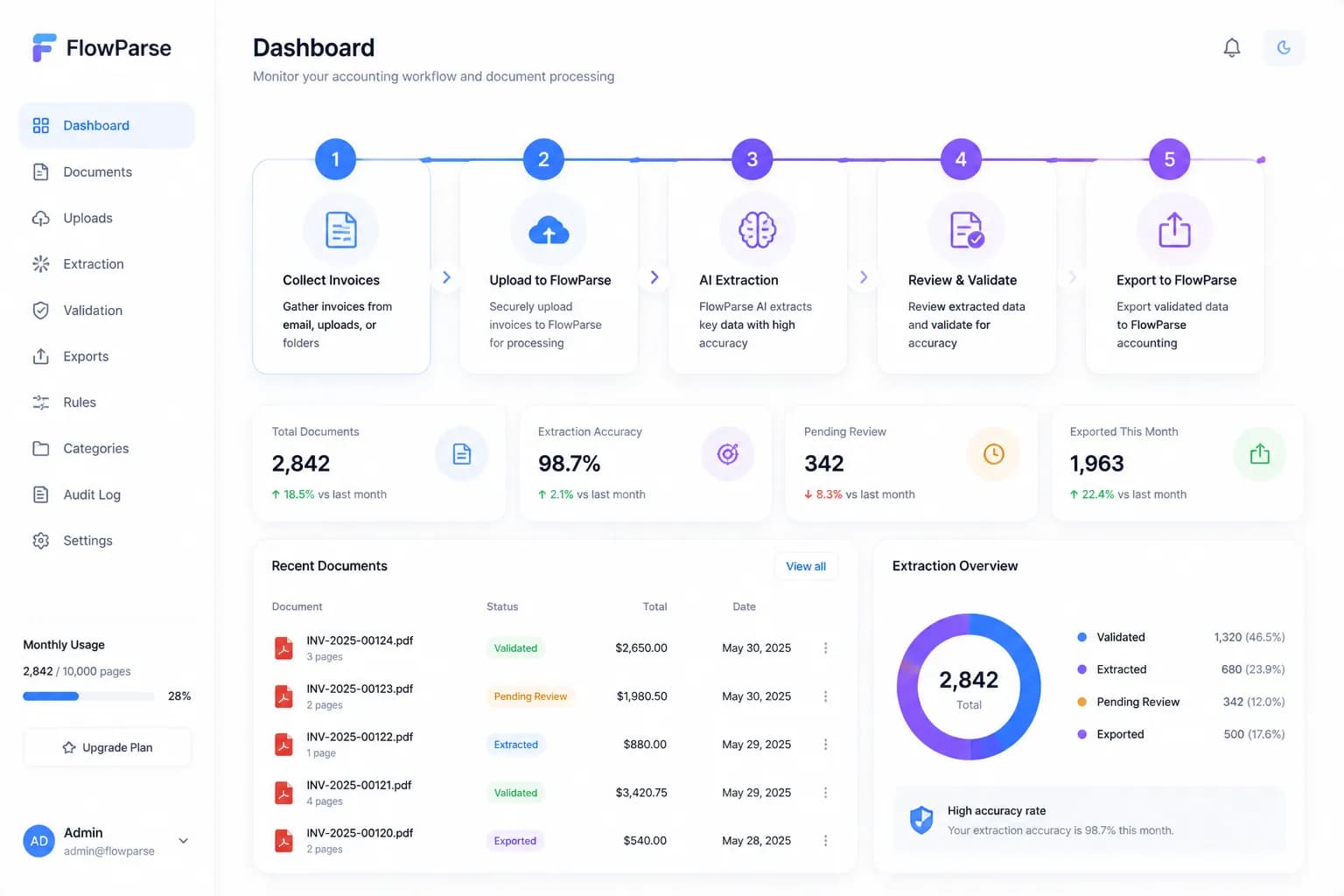Click the extraction overview donut chart
1344x896 pixels.
click(x=969, y=687)
